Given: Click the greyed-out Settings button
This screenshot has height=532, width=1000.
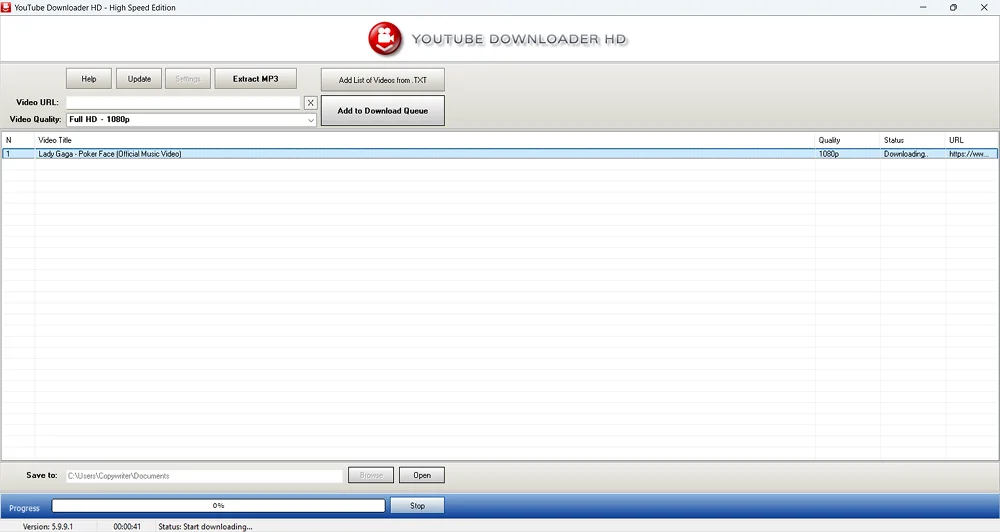Looking at the screenshot, I should (188, 79).
